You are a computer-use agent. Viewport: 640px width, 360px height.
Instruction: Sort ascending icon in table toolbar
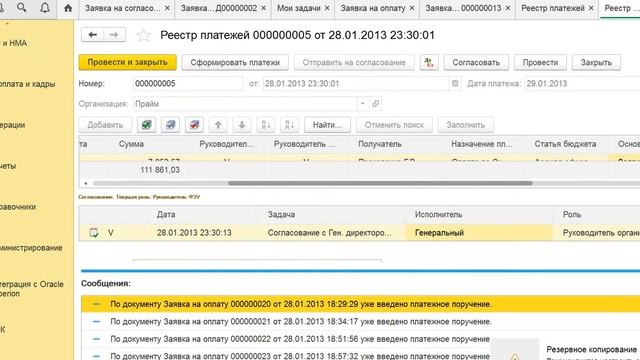[266, 125]
